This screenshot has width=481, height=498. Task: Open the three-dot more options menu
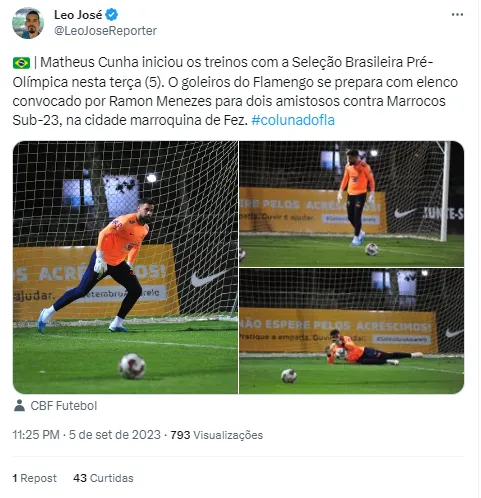click(x=457, y=15)
